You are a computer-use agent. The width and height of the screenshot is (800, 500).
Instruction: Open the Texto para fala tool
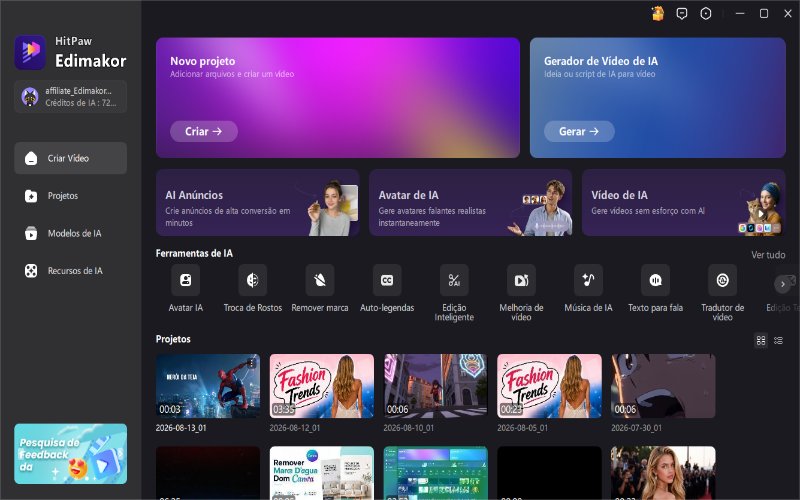656,280
